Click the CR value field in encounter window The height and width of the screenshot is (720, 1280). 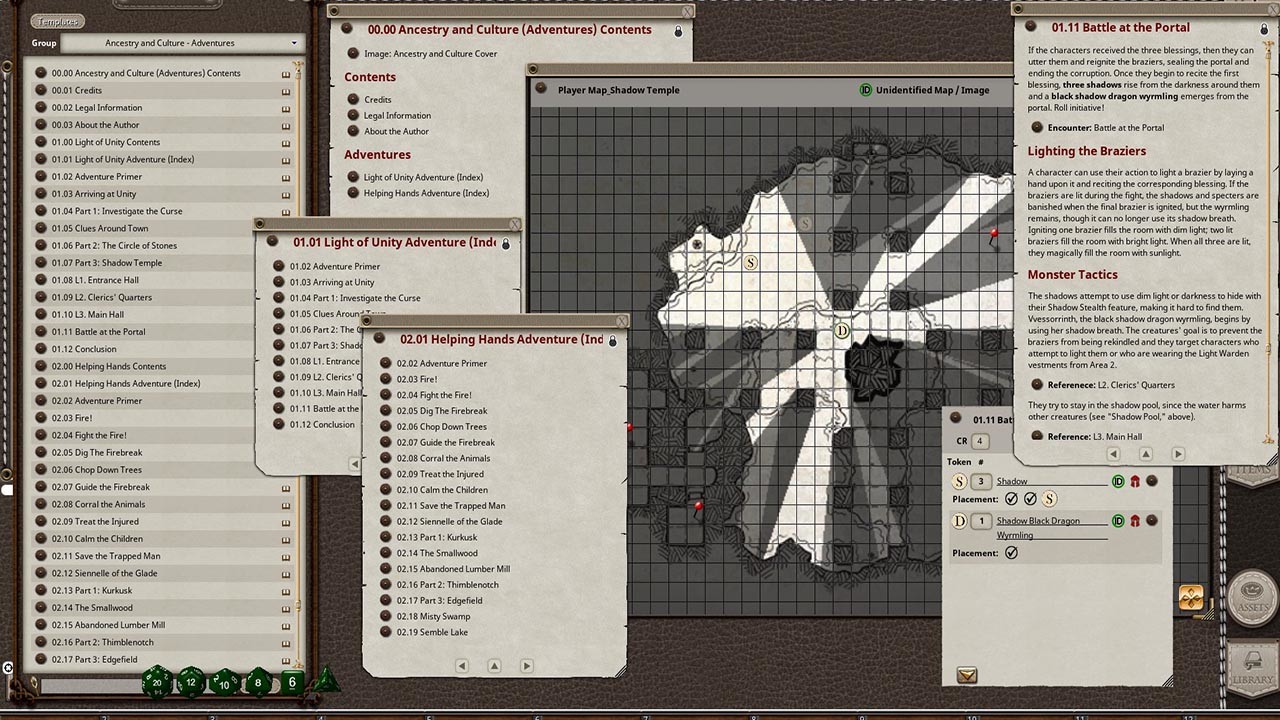(979, 440)
